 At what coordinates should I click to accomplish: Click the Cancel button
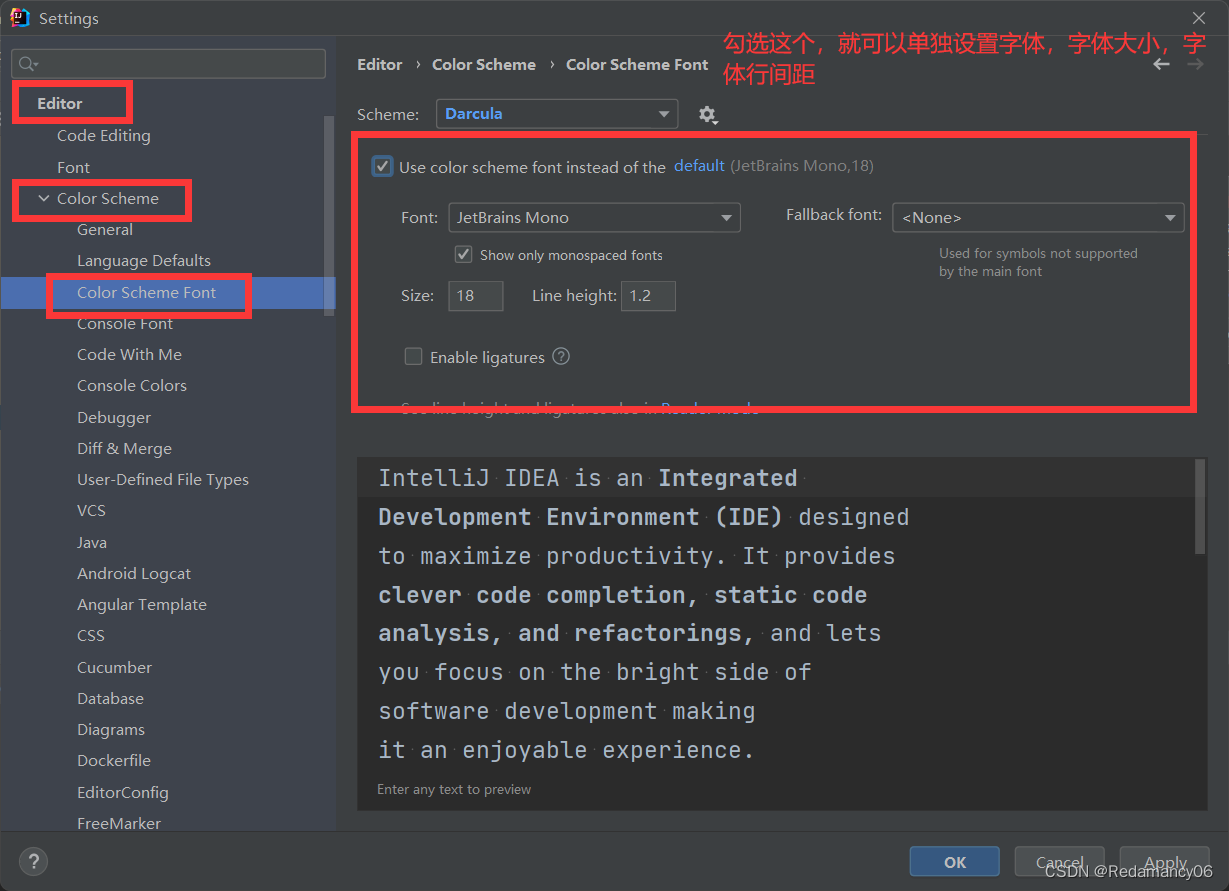[x=1060, y=862]
